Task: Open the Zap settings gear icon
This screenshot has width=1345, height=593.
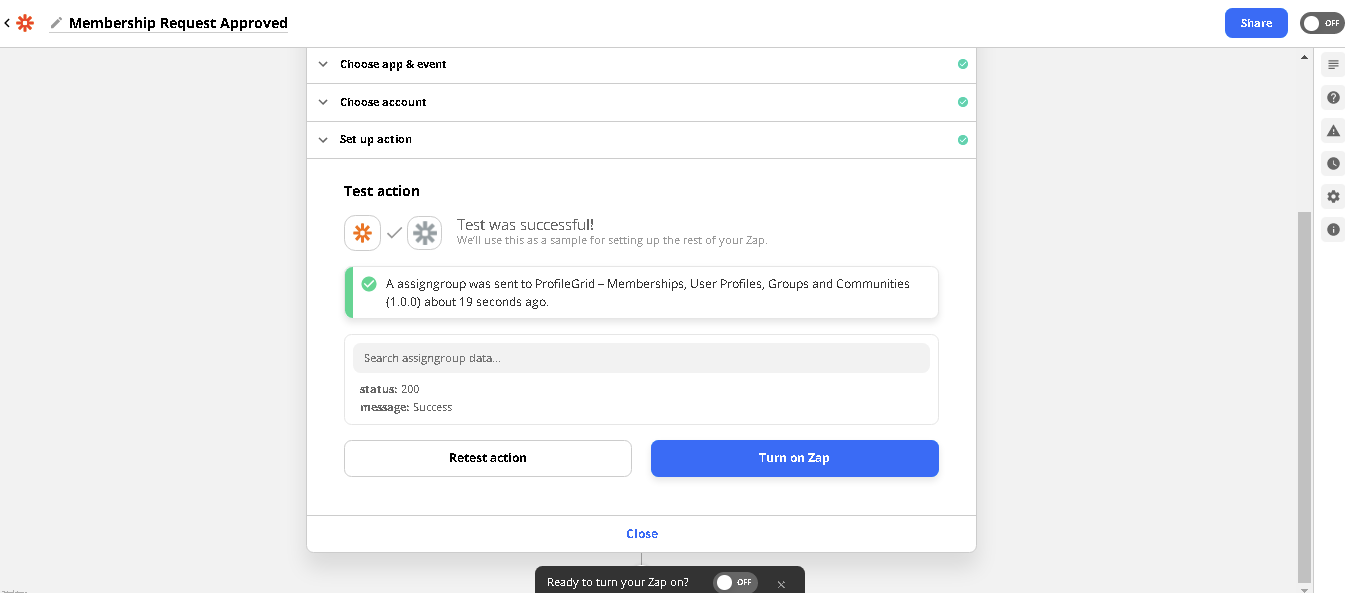Action: coord(1333,197)
